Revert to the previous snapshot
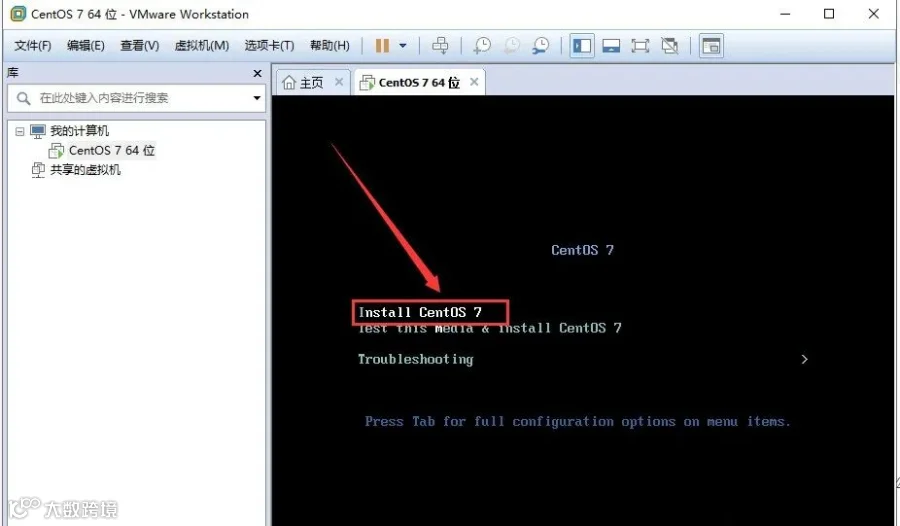Viewport: 900px width, 526px height. tap(511, 45)
